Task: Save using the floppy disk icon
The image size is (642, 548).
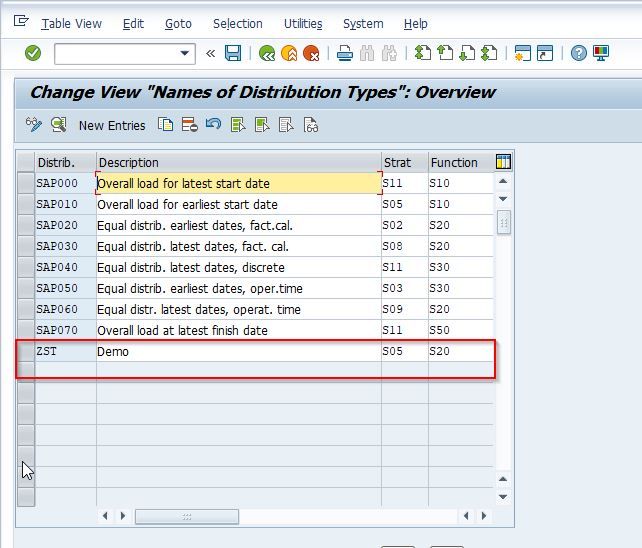Action: tap(233, 53)
